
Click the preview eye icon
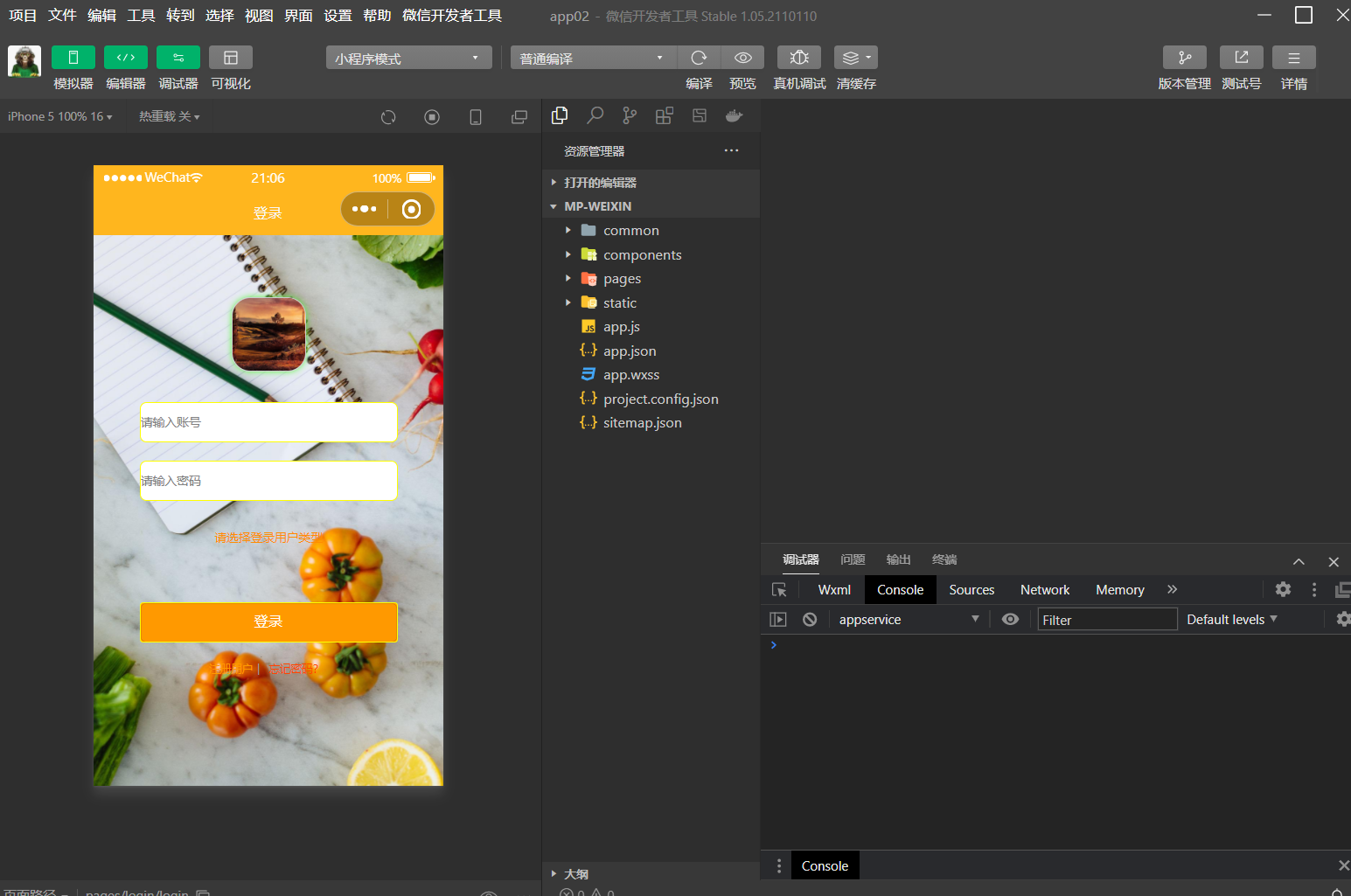tap(742, 58)
